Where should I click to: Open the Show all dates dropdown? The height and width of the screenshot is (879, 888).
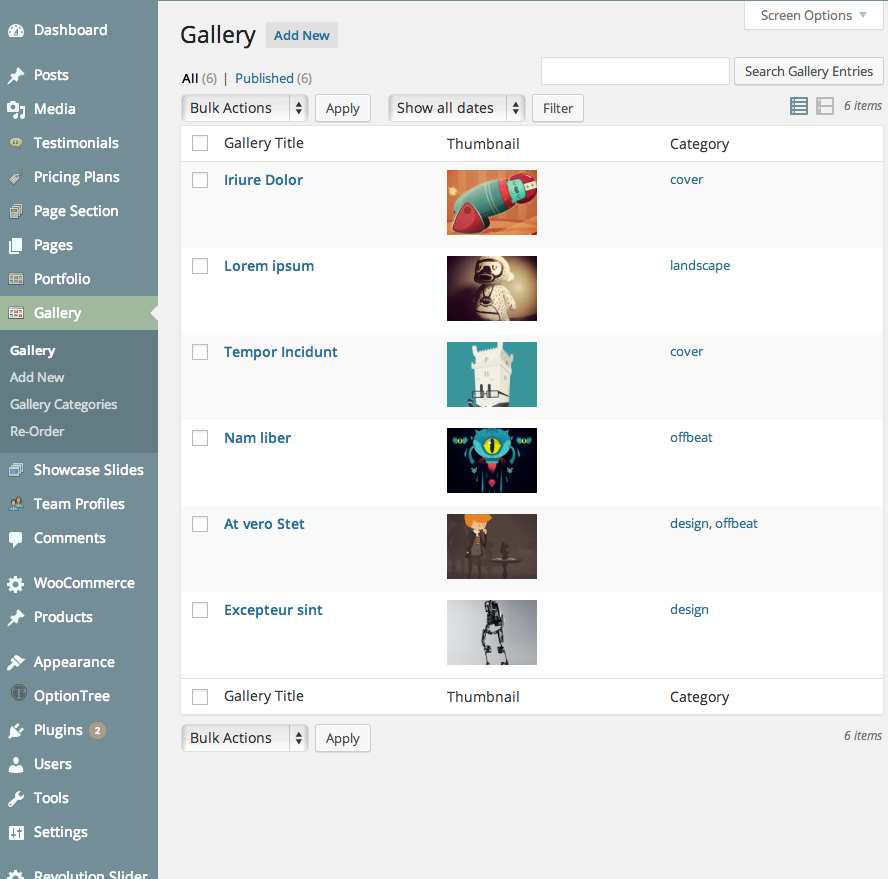point(456,107)
